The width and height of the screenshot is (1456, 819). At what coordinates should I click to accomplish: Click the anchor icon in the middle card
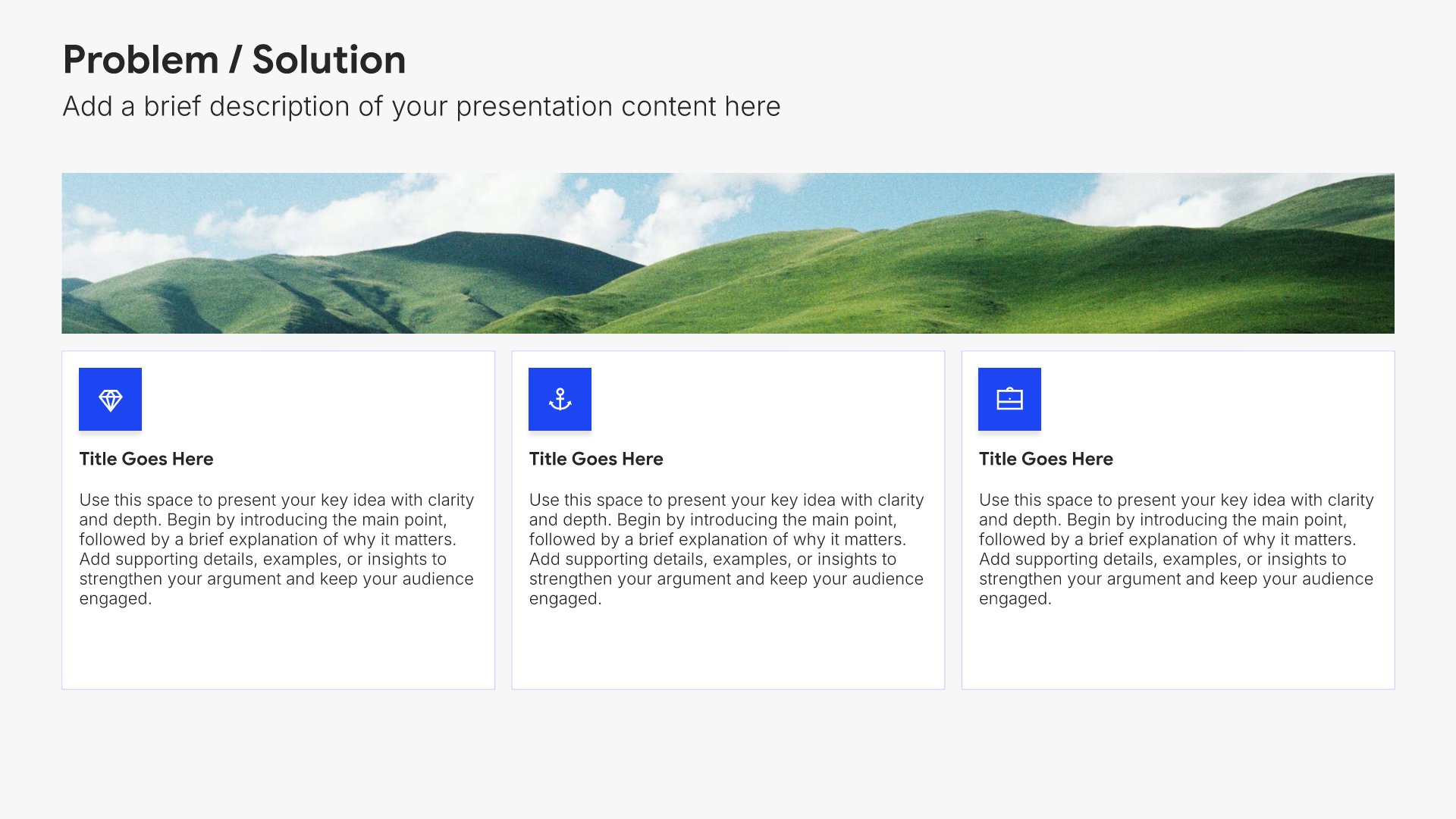[560, 399]
